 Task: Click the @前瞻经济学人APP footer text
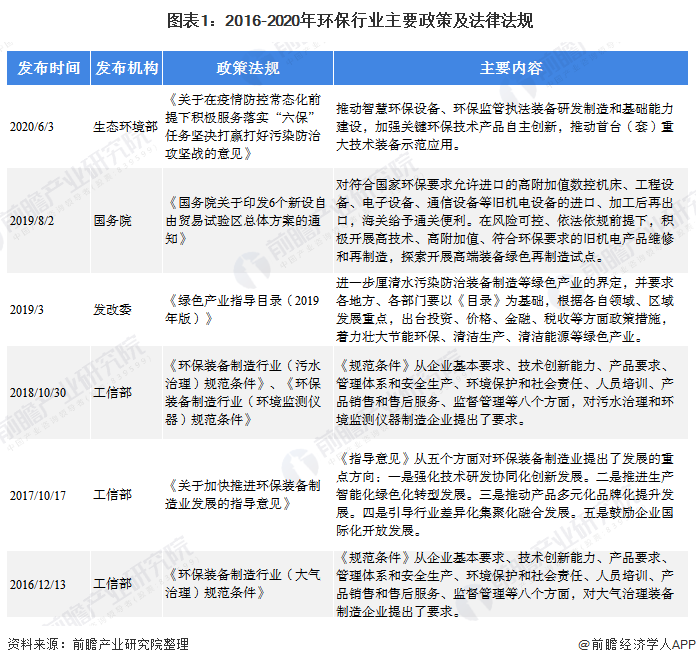tap(636, 645)
